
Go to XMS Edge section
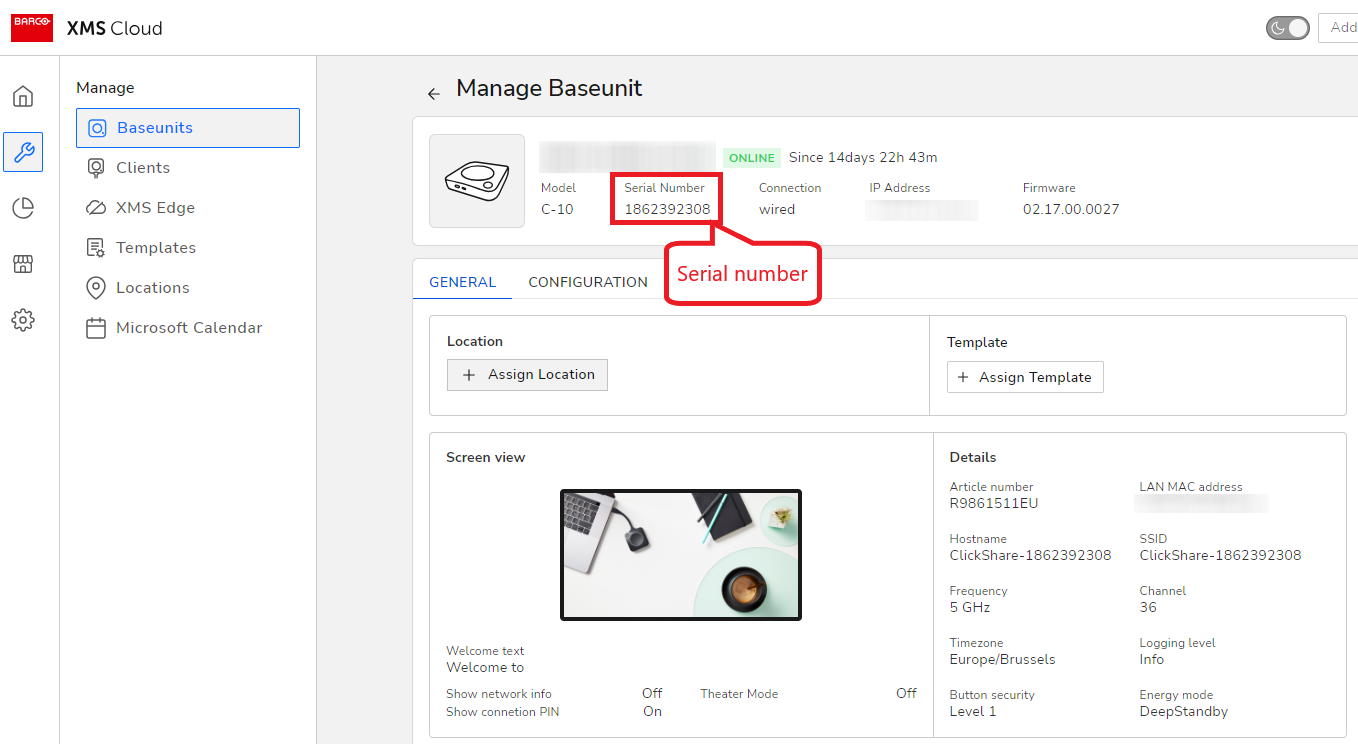155,208
